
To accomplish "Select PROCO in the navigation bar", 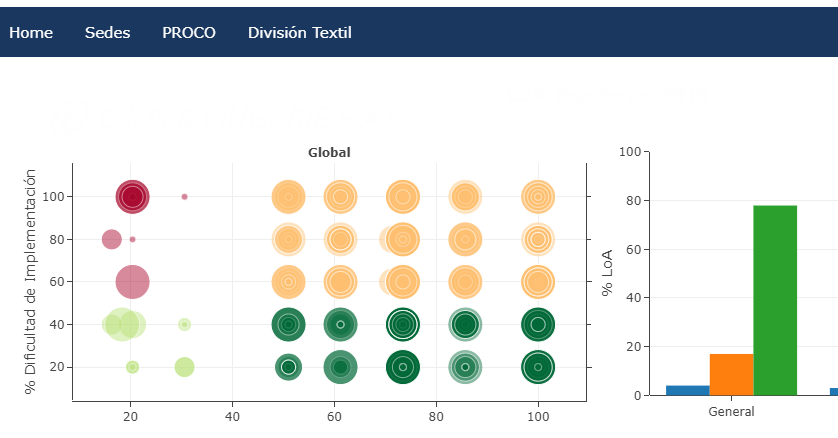I will pos(189,33).
